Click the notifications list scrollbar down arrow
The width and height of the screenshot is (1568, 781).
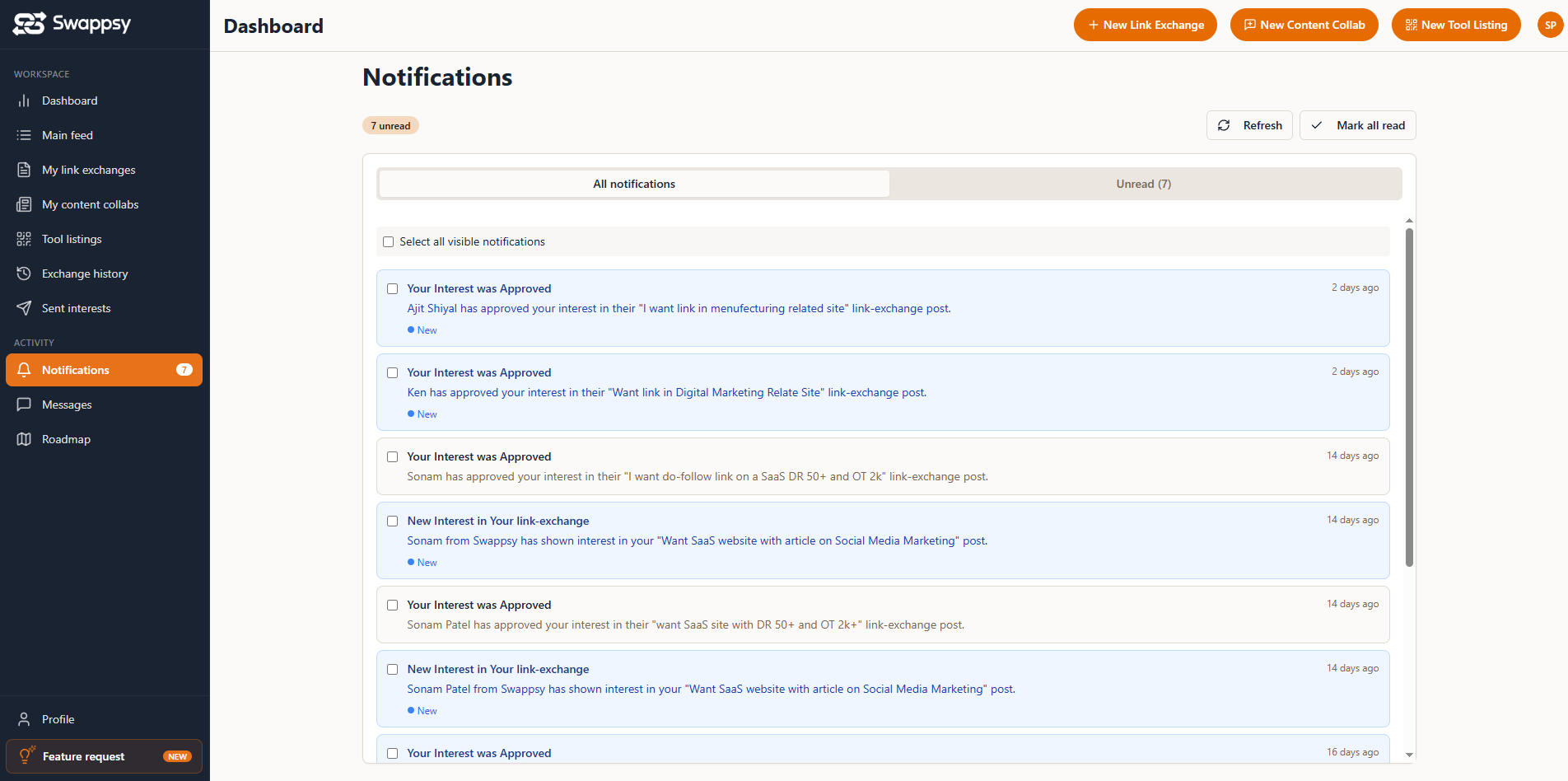pos(1409,755)
